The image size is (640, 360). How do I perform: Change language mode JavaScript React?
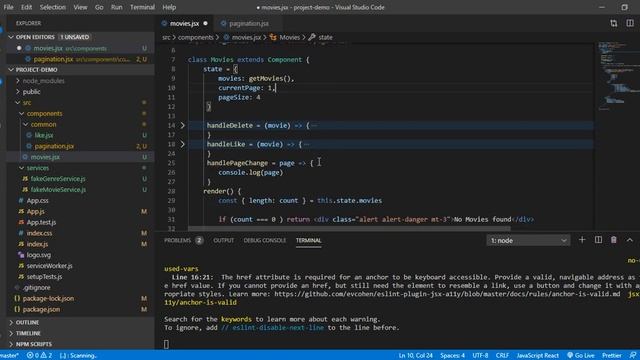click(x=537, y=356)
